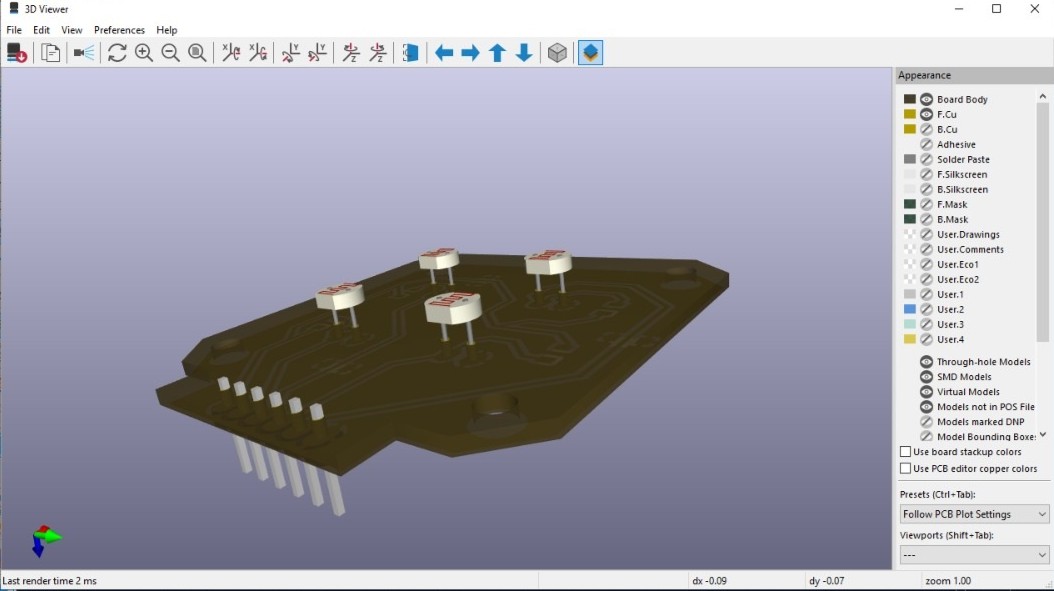Click the Appearance panel scrollbar

click(x=1043, y=222)
